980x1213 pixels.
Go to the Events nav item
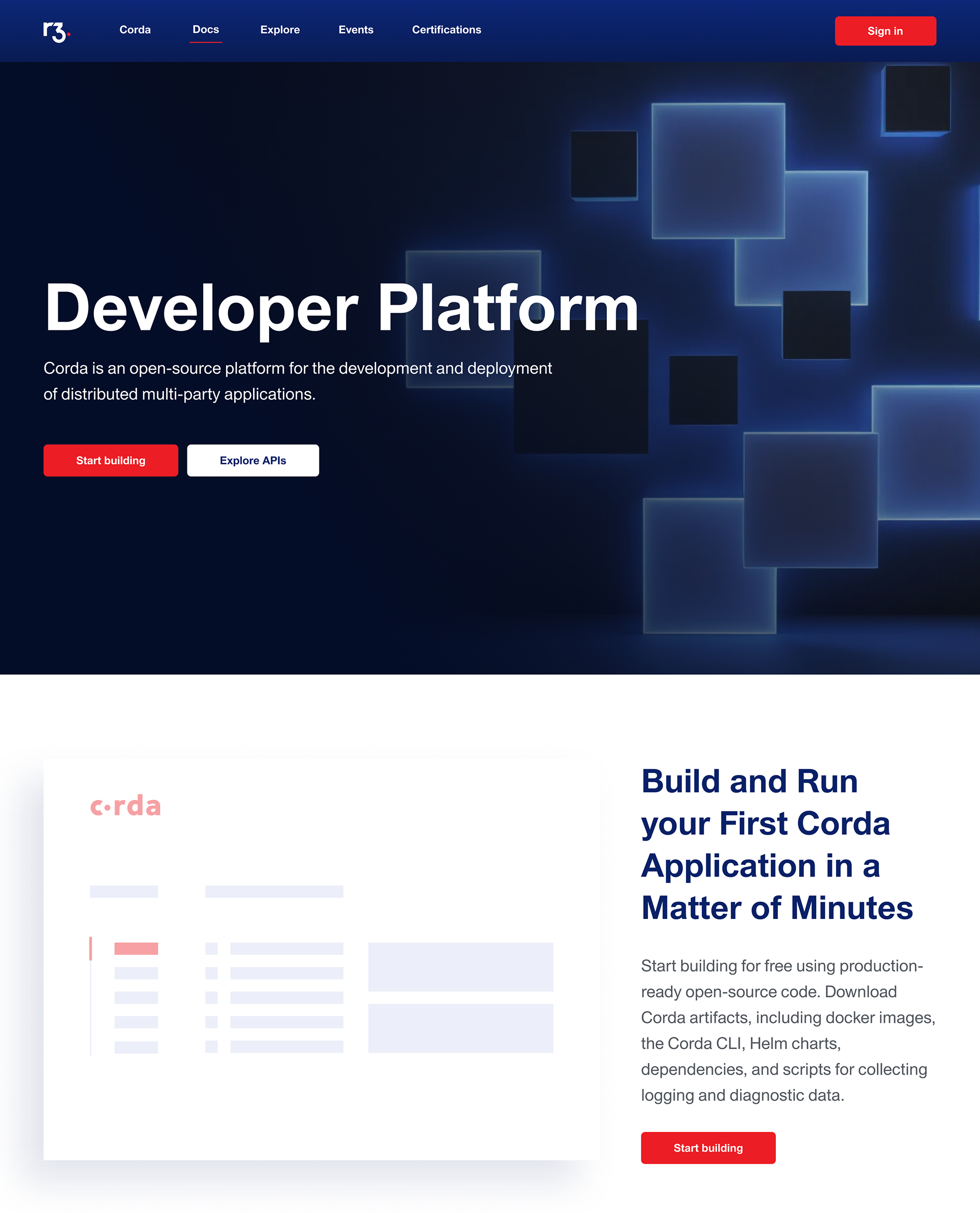[x=356, y=30]
